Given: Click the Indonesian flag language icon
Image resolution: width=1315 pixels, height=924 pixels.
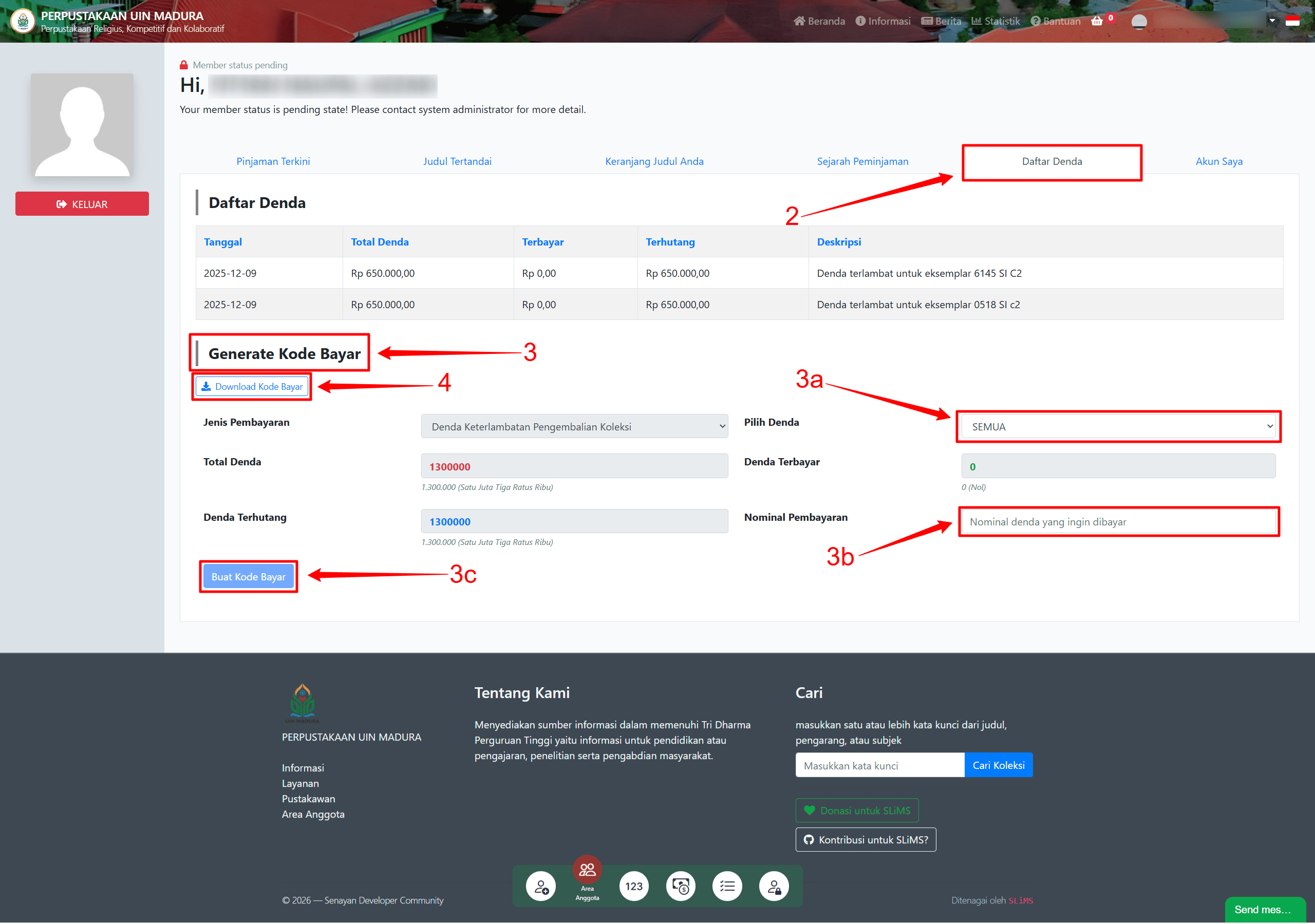Looking at the screenshot, I should [1292, 21].
